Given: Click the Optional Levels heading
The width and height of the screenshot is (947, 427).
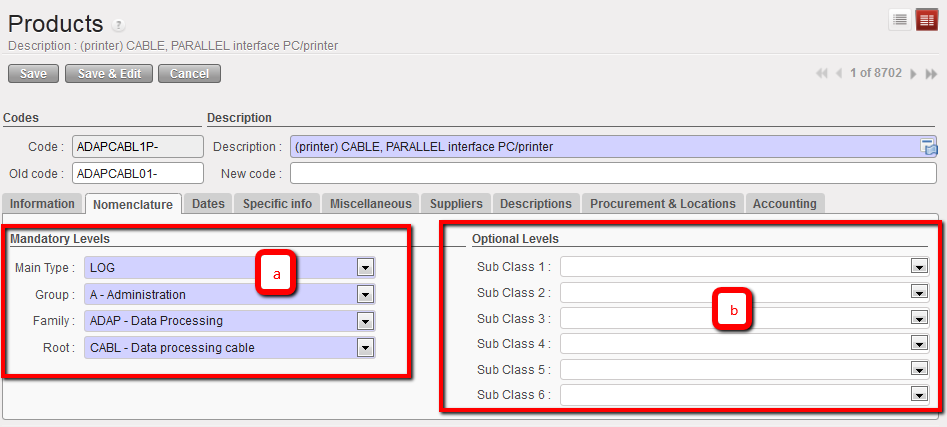Looking at the screenshot, I should [x=515, y=239].
